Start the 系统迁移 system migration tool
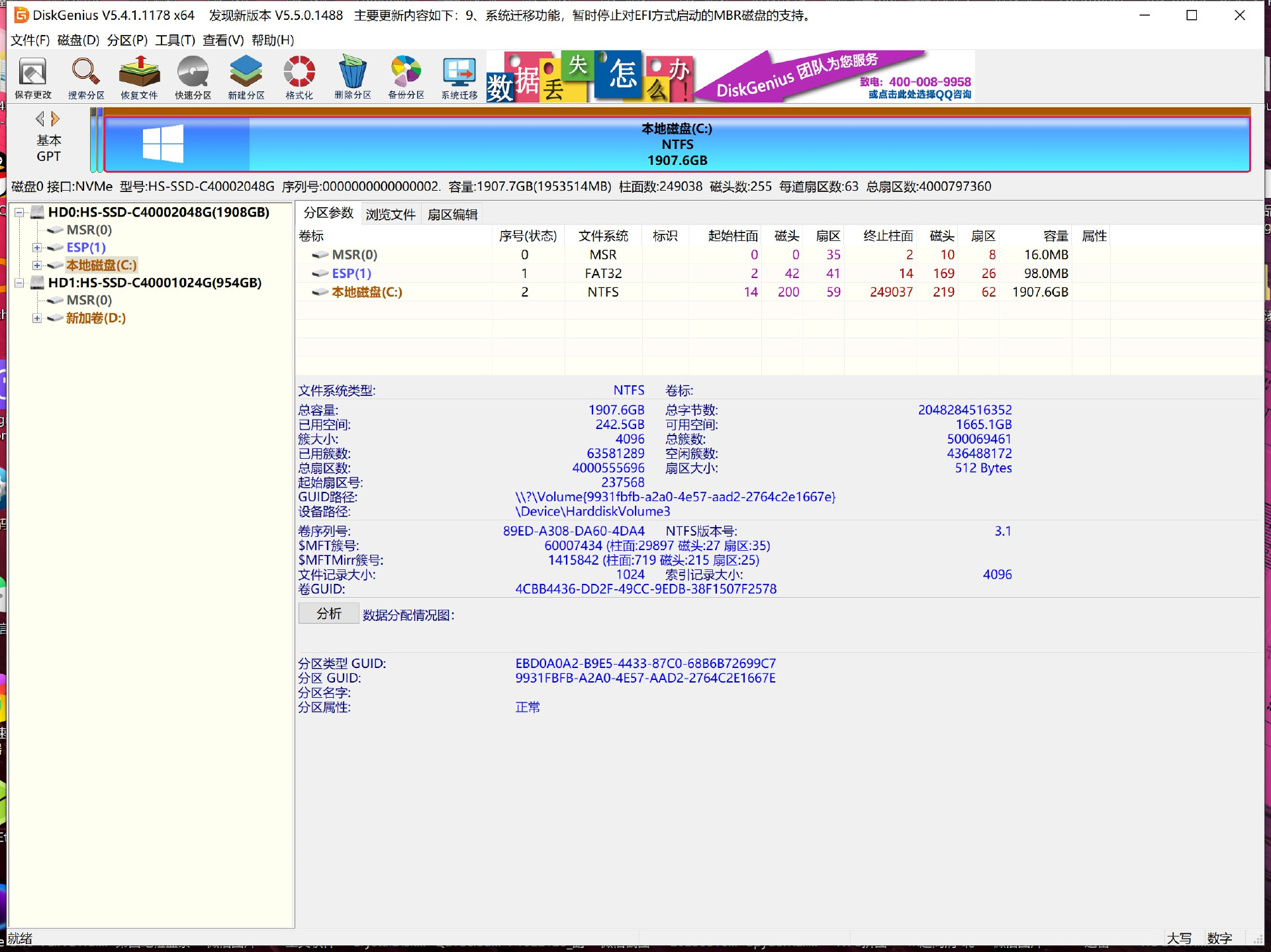The image size is (1271, 952). 459,77
